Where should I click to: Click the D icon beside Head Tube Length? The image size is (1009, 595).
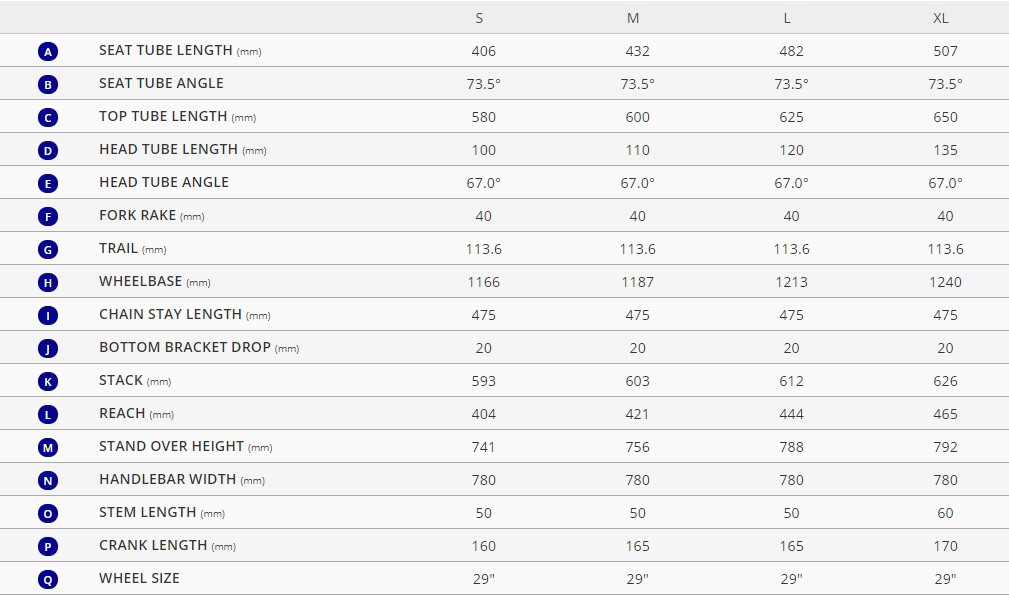pos(48,151)
